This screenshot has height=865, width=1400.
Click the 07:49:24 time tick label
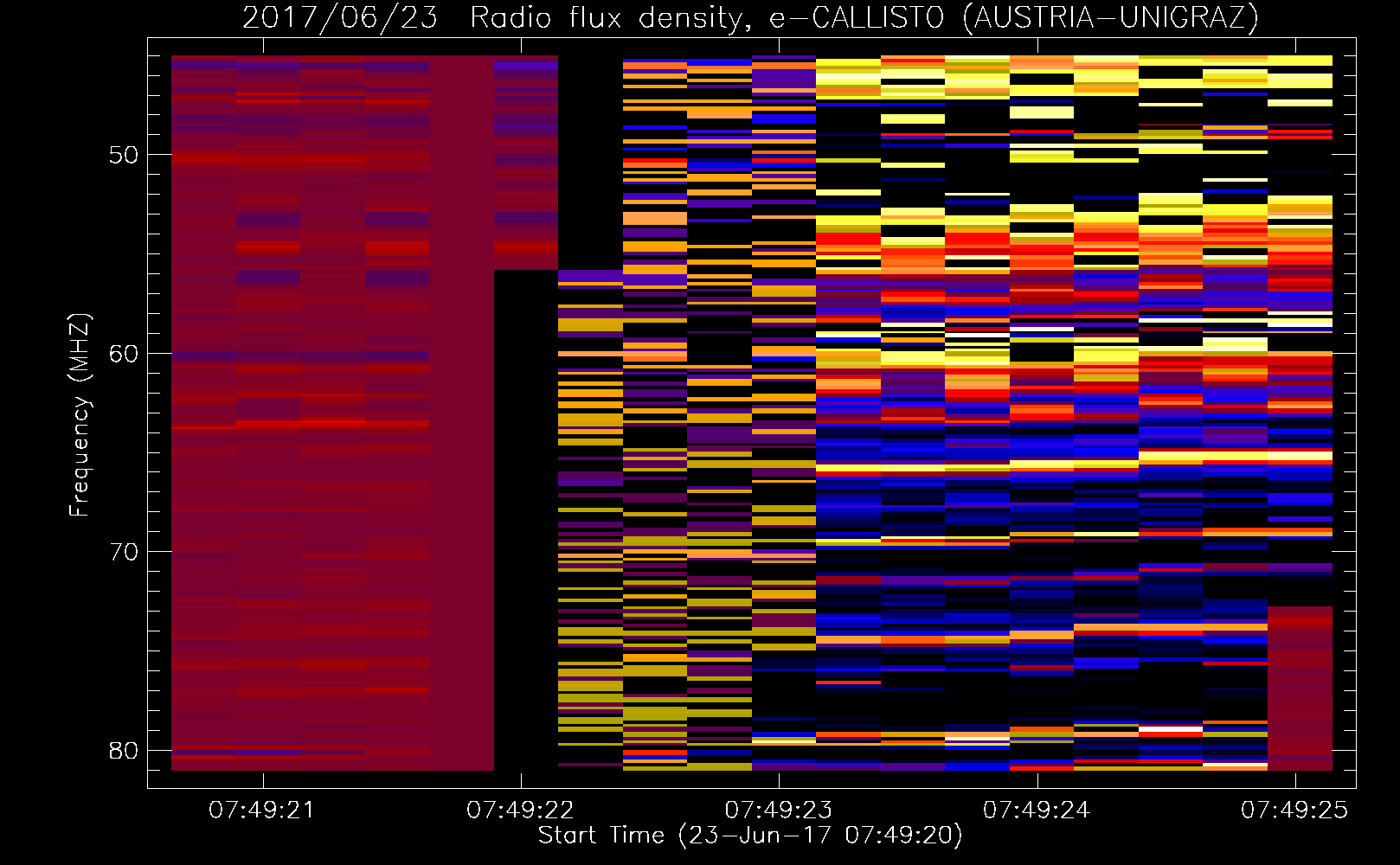(1037, 810)
